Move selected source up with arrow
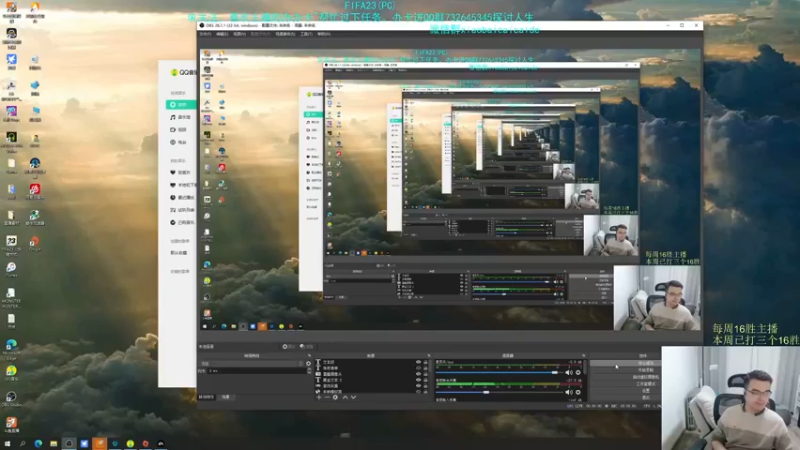This screenshot has height=450, width=800. pos(345,397)
